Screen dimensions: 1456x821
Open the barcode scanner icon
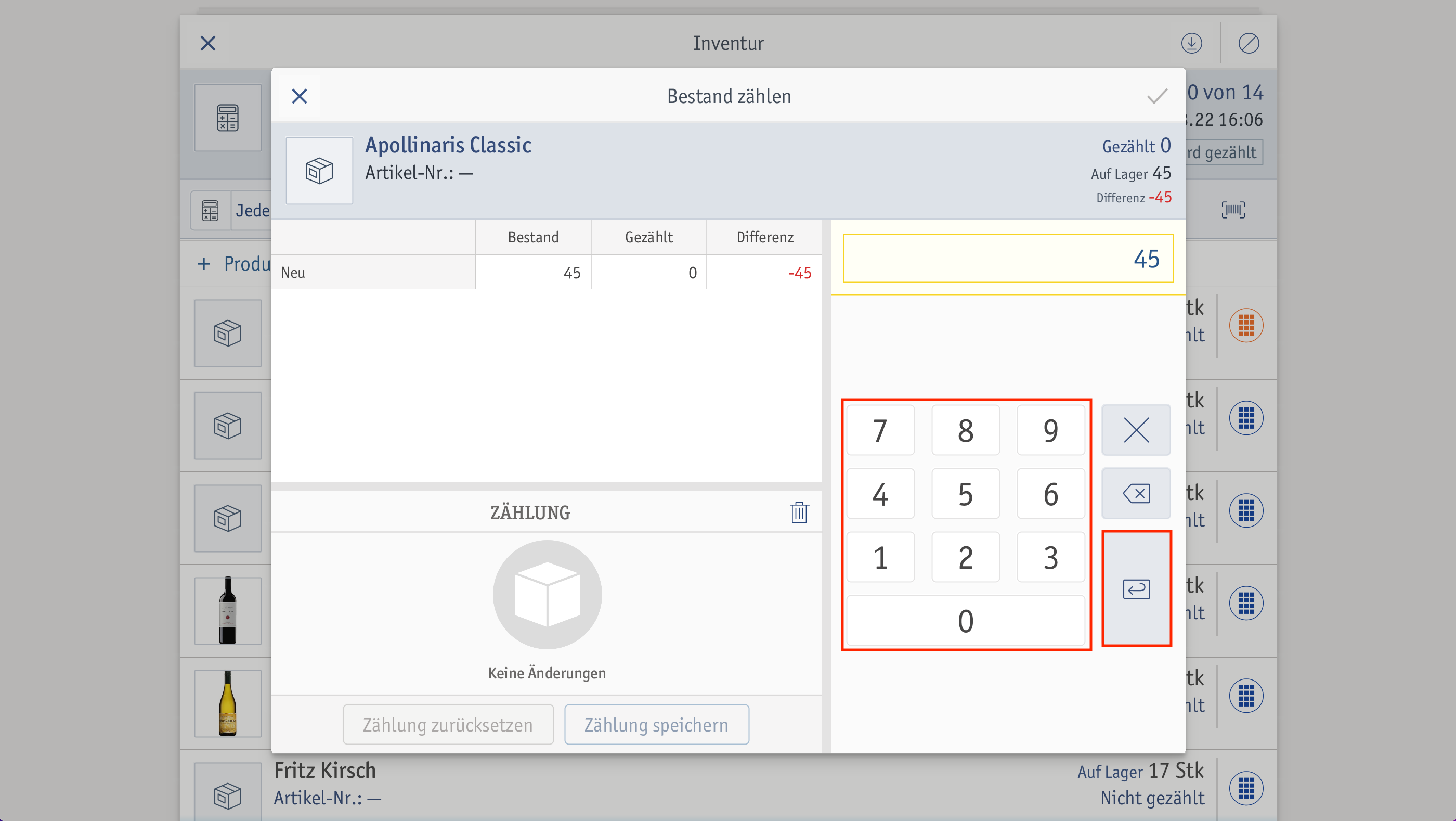[x=1233, y=210]
